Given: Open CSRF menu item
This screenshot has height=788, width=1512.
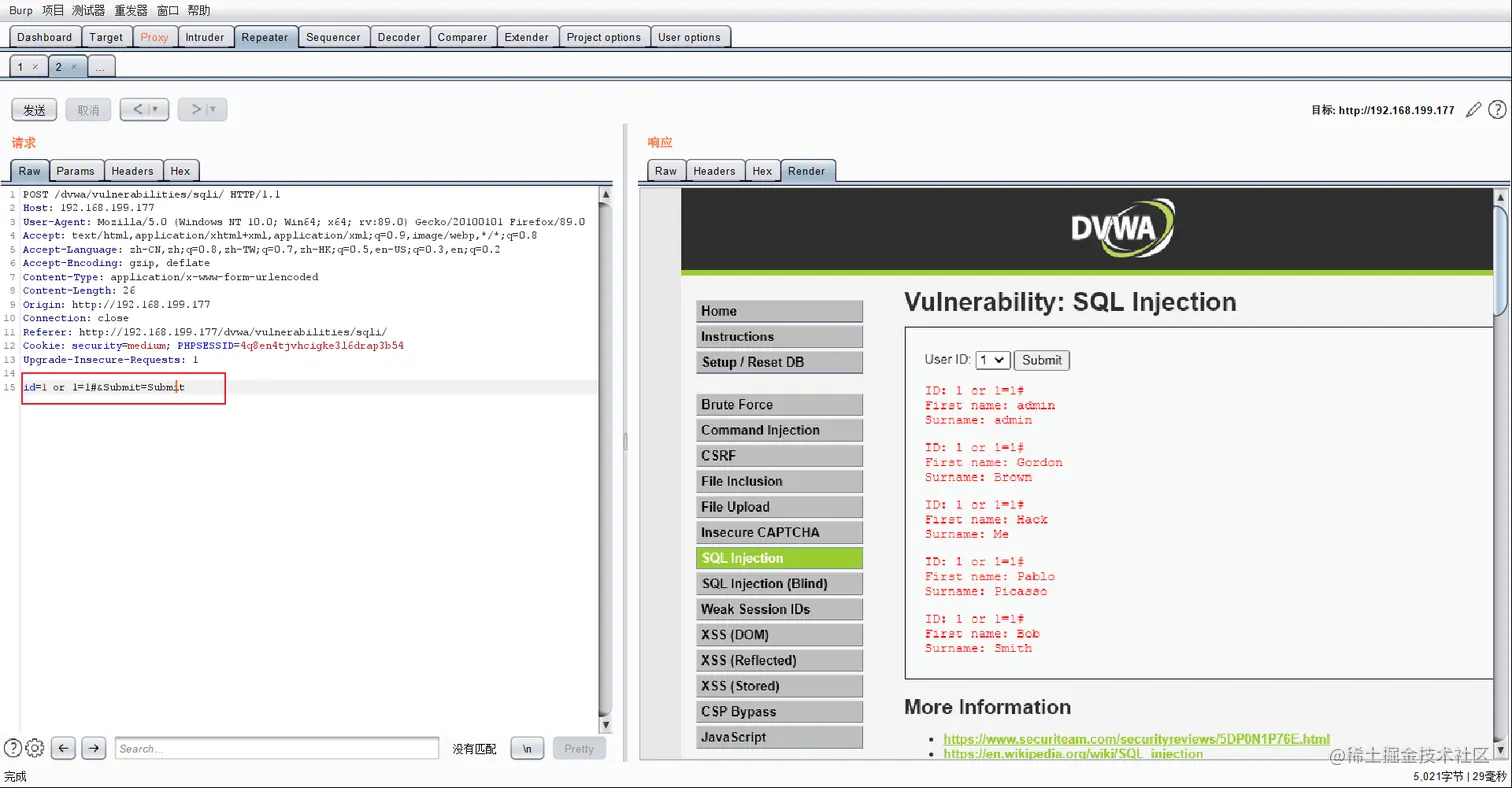Looking at the screenshot, I should click(x=779, y=456).
